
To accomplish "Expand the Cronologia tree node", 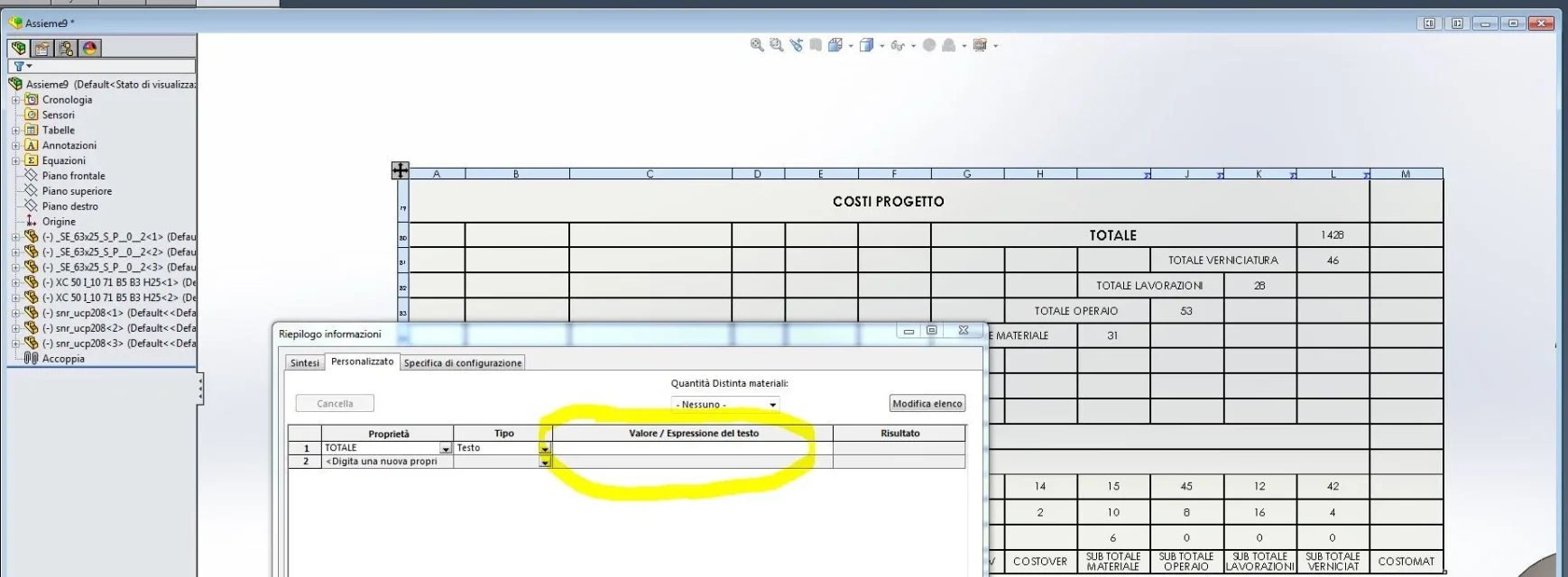I will coord(15,100).
